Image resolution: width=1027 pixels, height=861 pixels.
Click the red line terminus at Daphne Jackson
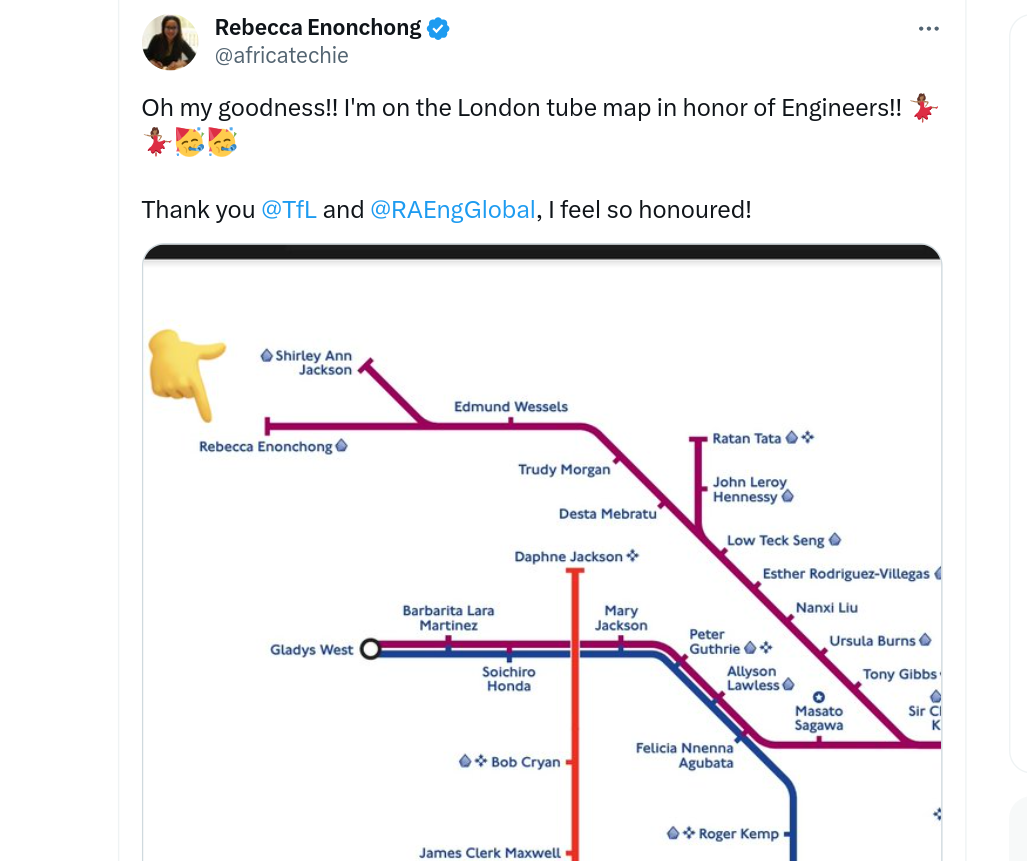pos(574,572)
